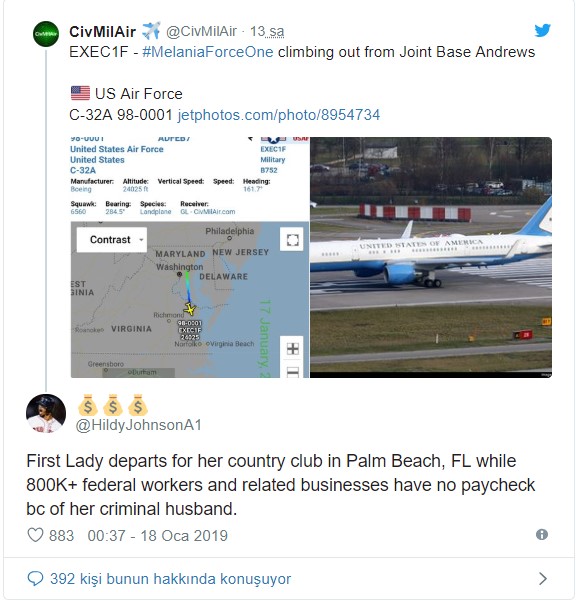Click the reply speech bubble icon
This screenshot has height=601, width=576.
coord(35,578)
